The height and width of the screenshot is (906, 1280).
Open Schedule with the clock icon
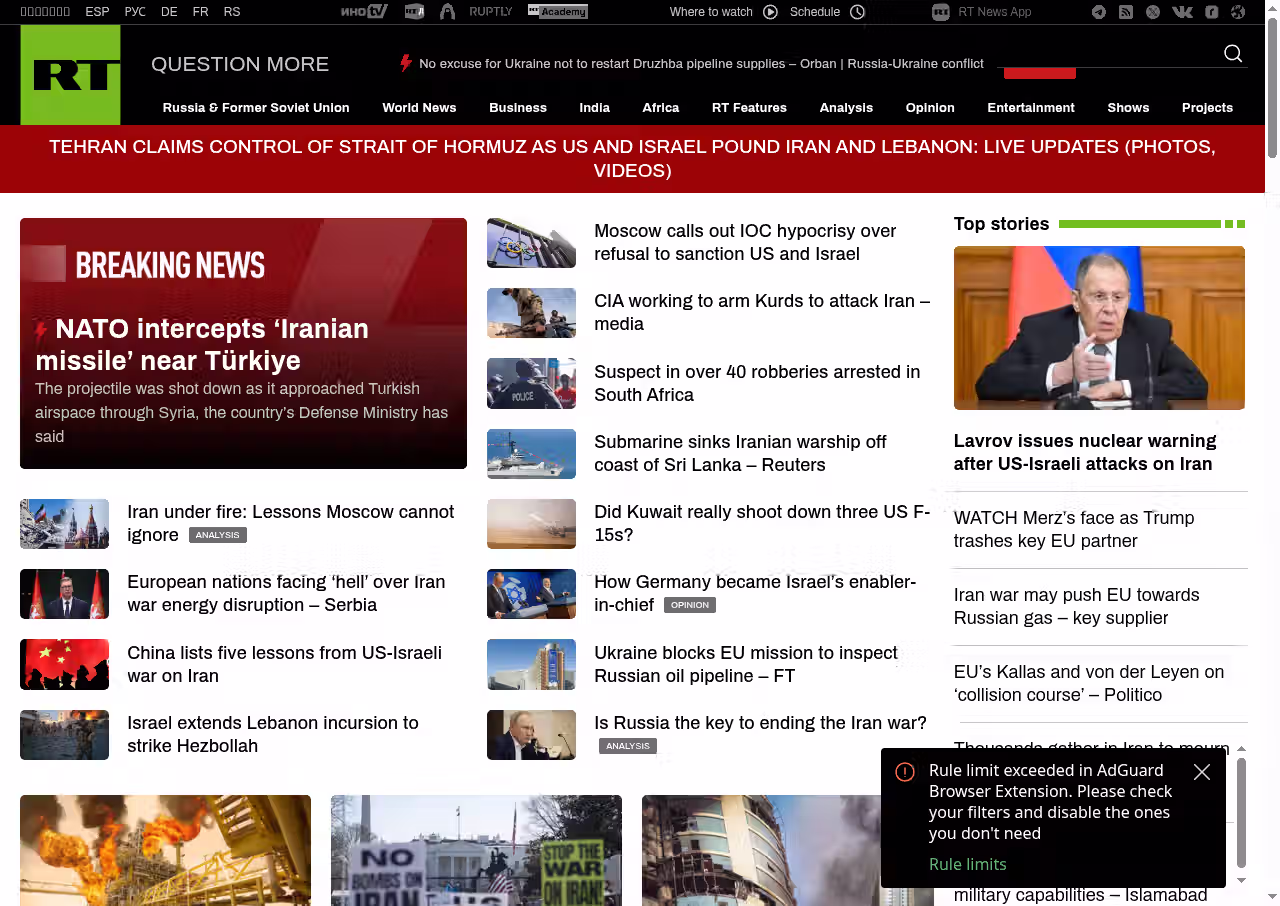(827, 12)
